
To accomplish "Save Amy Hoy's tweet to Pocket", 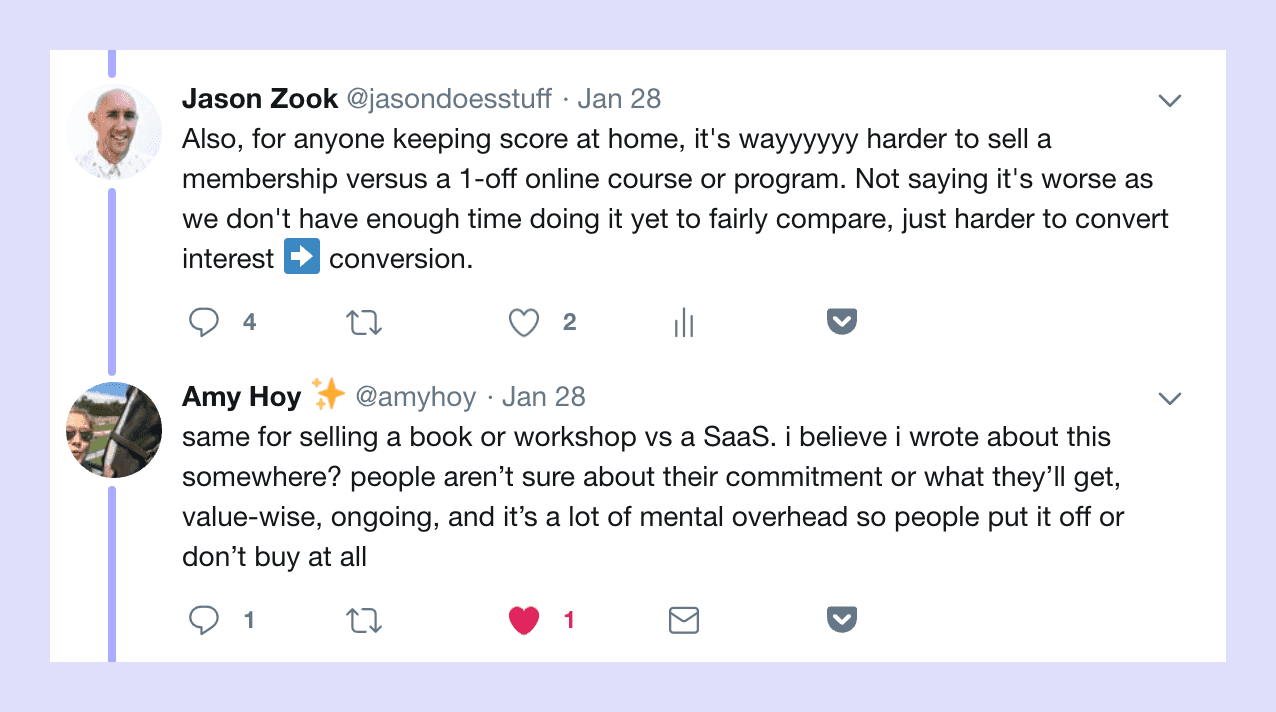I will (x=841, y=619).
